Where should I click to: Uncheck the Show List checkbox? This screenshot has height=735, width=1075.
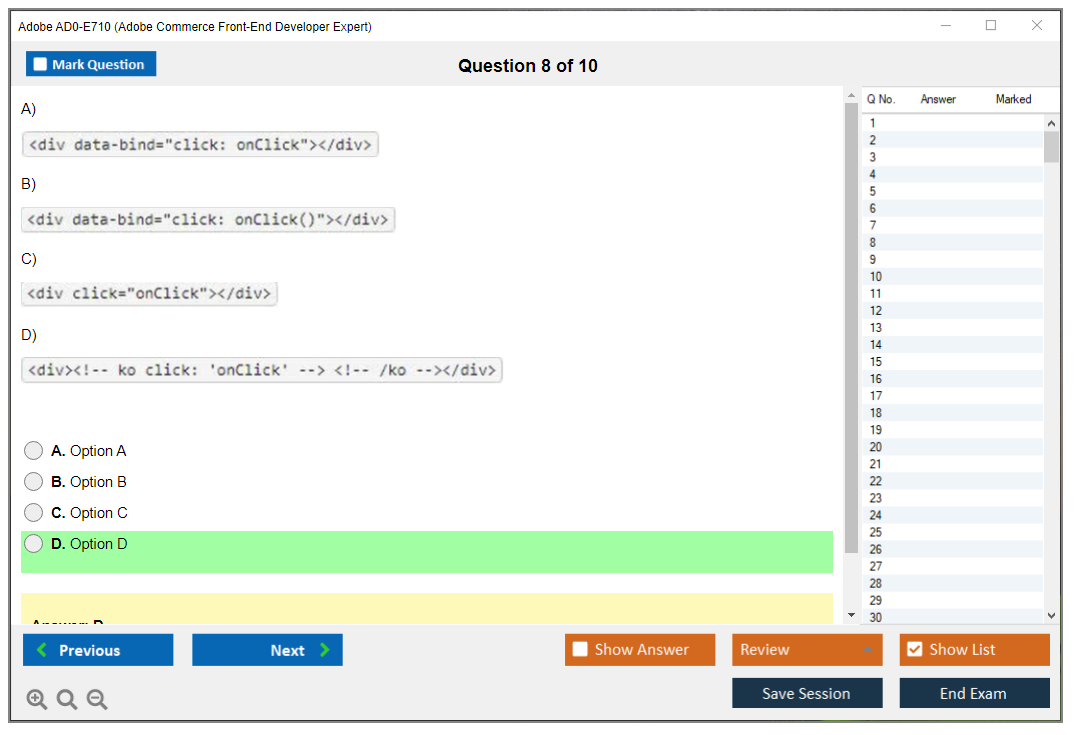(914, 650)
